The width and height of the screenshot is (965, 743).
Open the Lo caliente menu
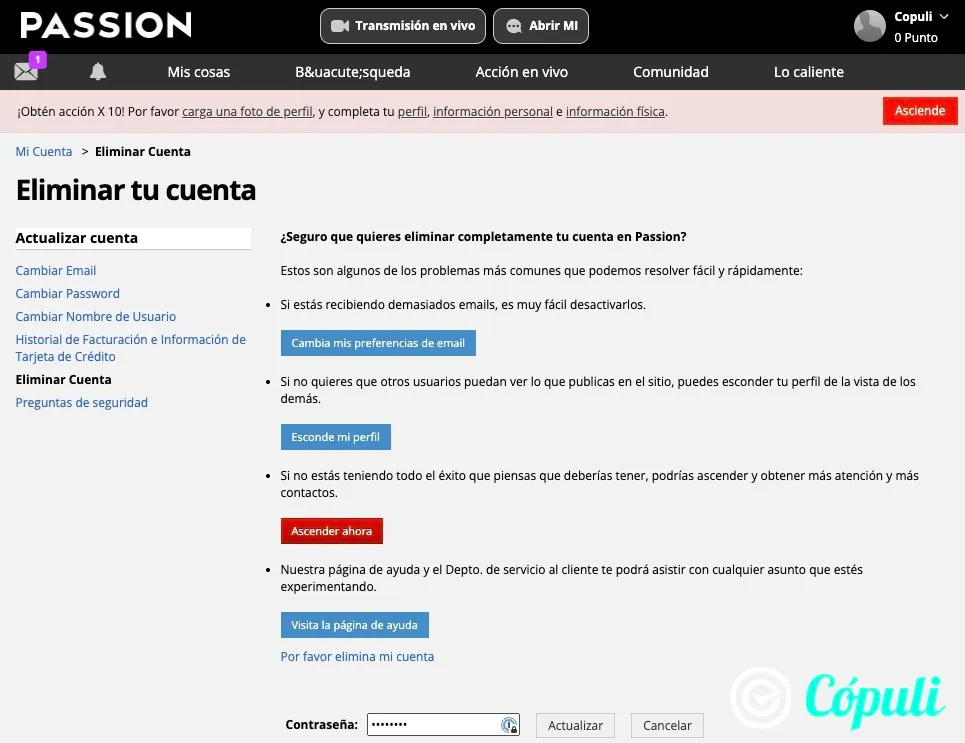pyautogui.click(x=809, y=72)
